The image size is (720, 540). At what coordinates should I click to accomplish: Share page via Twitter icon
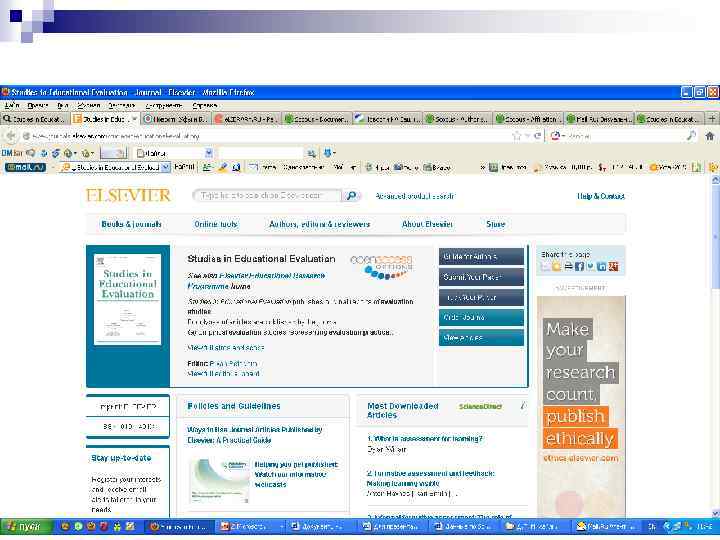click(x=590, y=266)
